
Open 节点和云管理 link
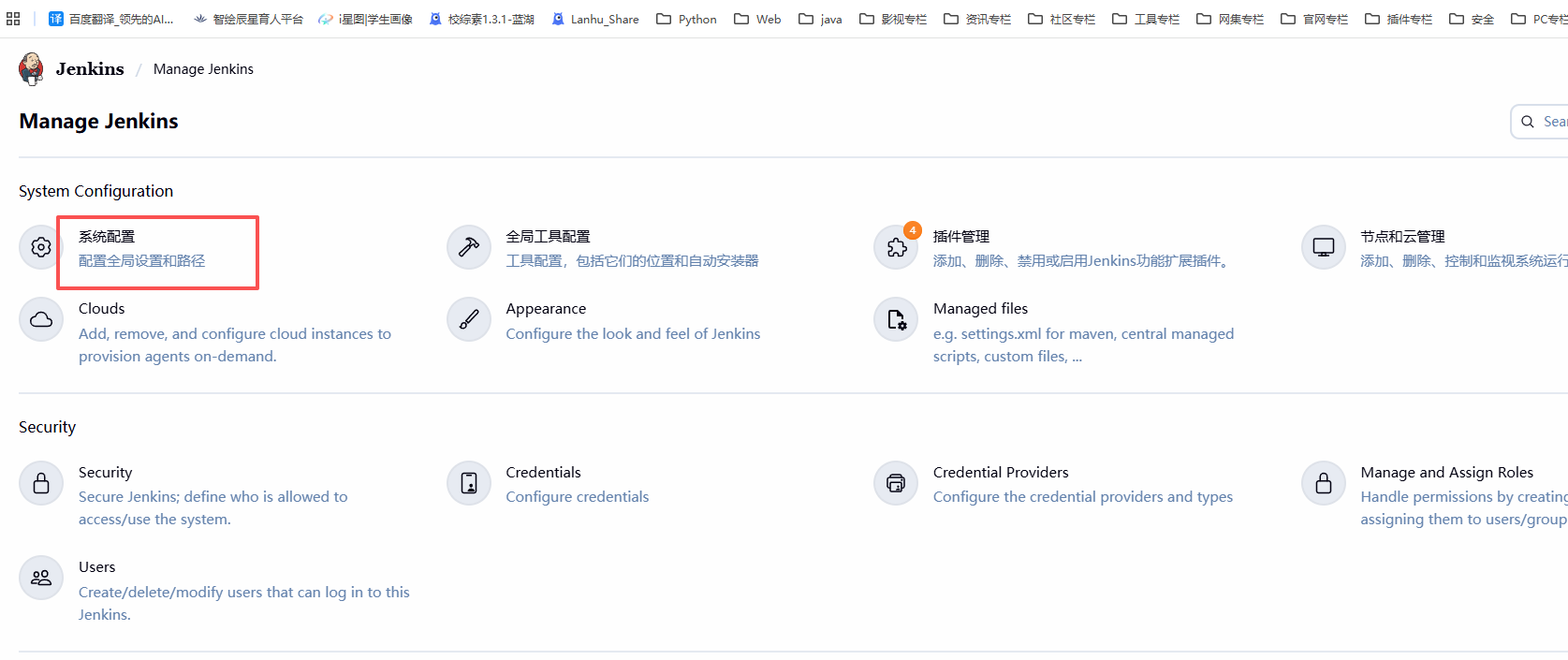point(1403,237)
